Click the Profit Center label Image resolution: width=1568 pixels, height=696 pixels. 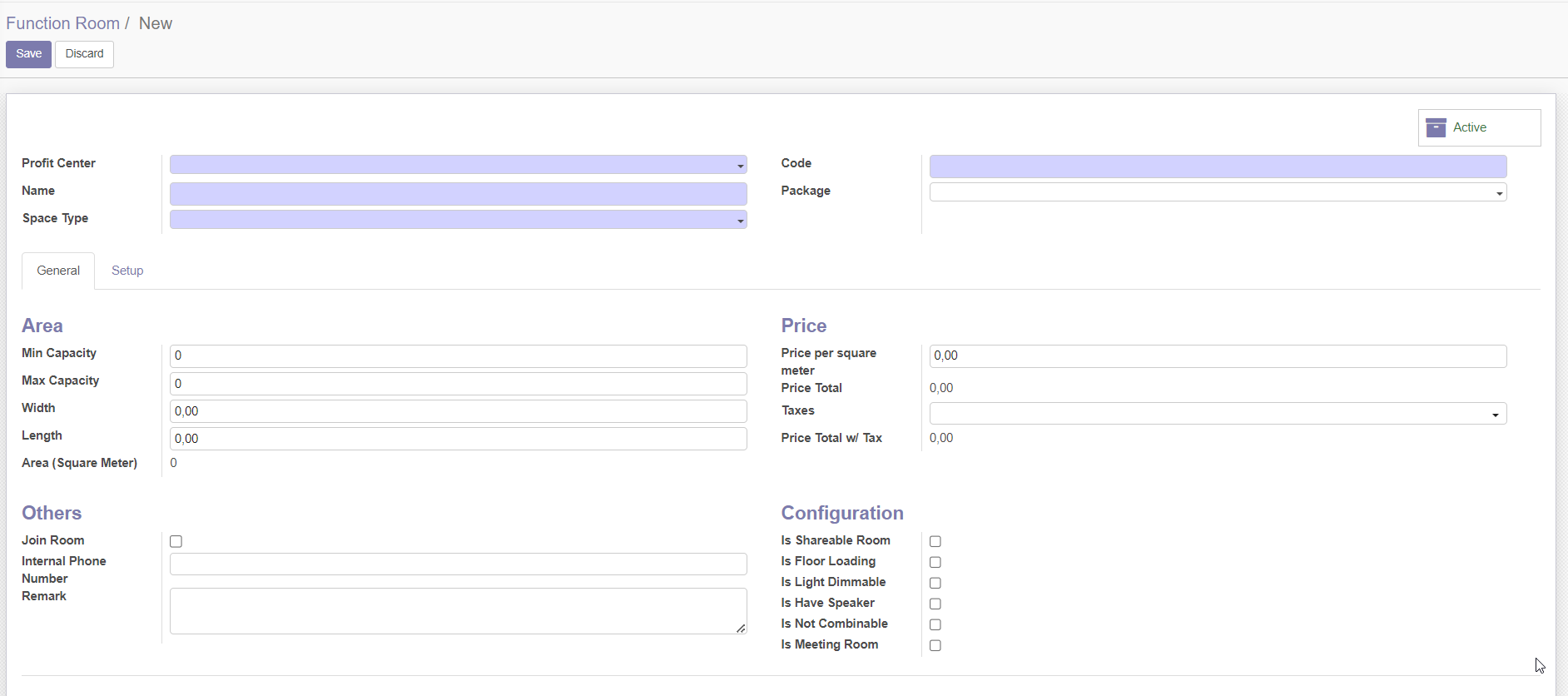tap(58, 163)
